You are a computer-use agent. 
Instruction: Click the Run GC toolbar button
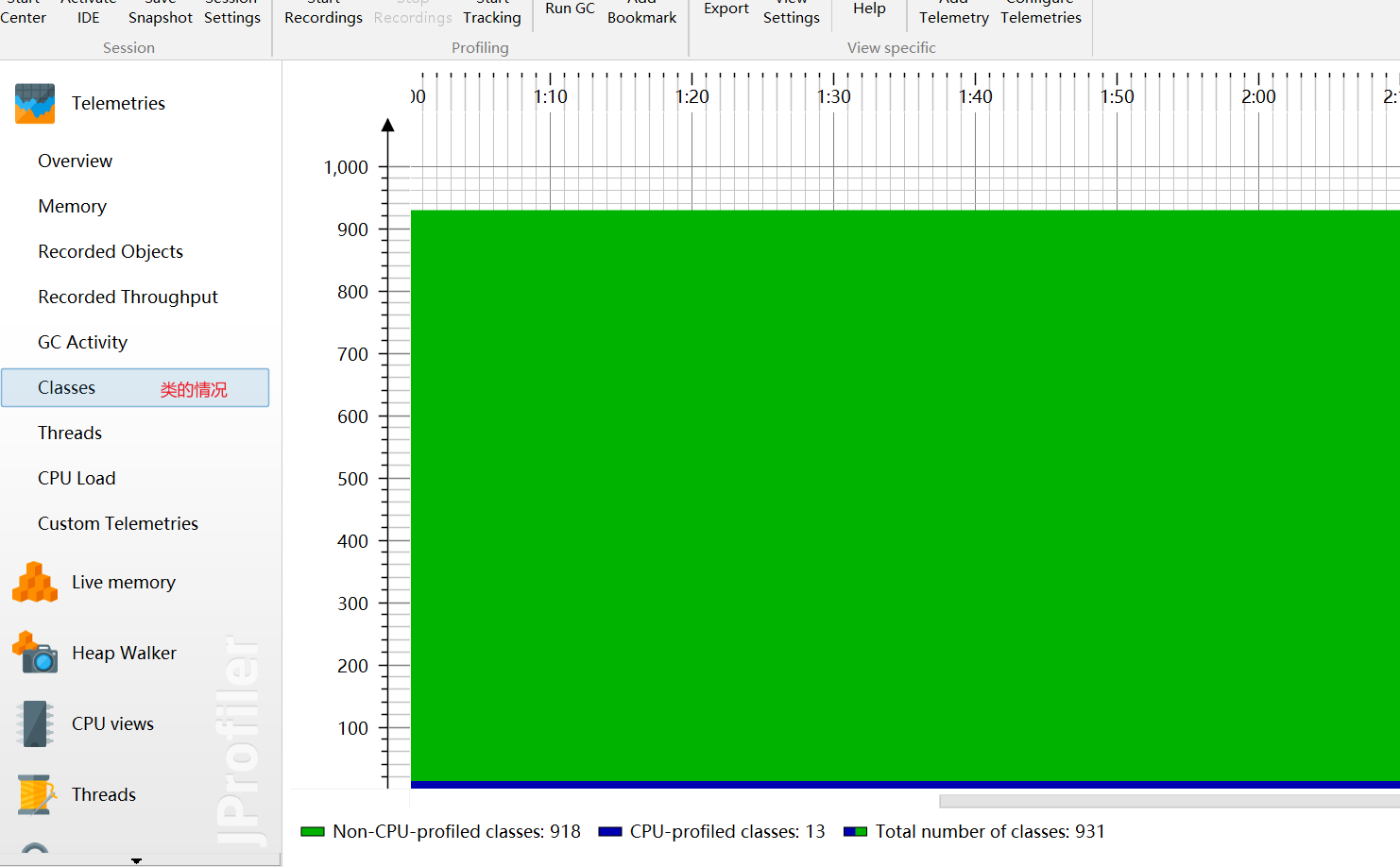(x=570, y=8)
